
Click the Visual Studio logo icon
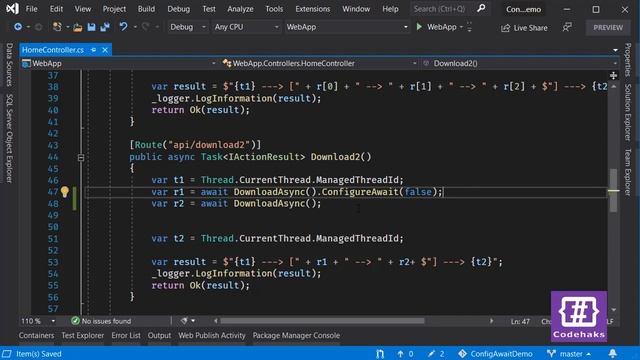12,9
